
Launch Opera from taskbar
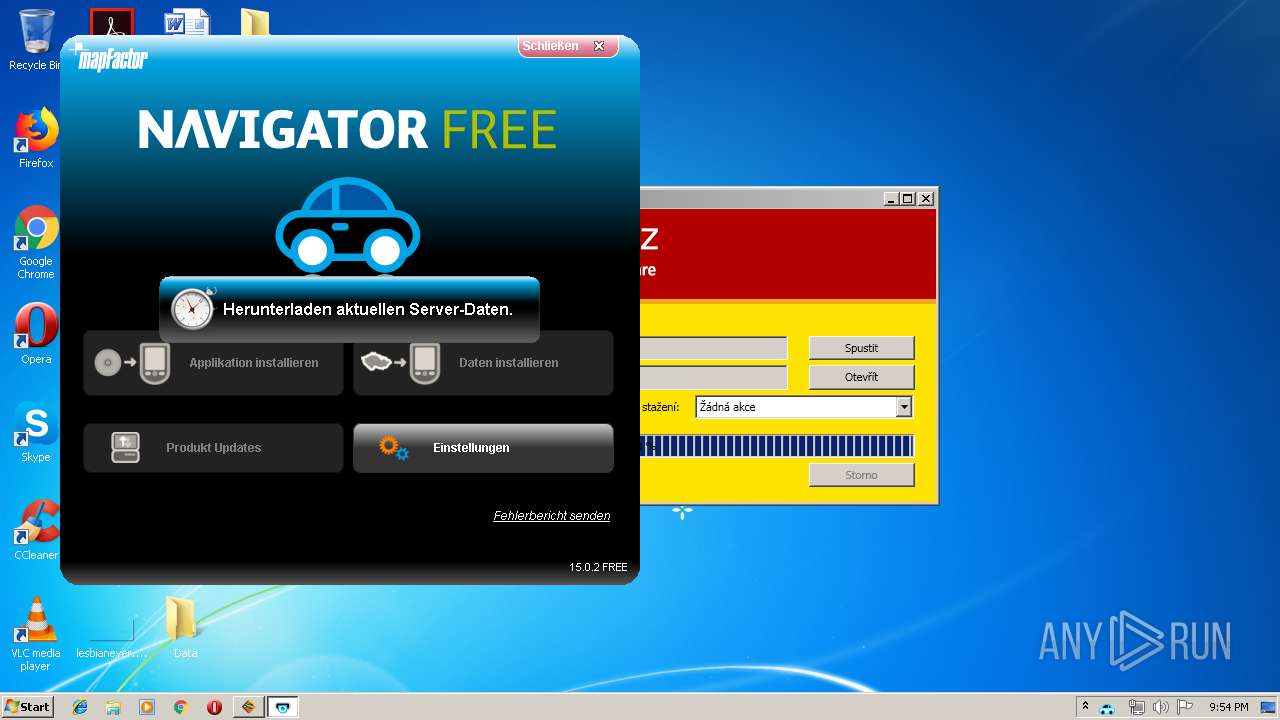tap(214, 707)
